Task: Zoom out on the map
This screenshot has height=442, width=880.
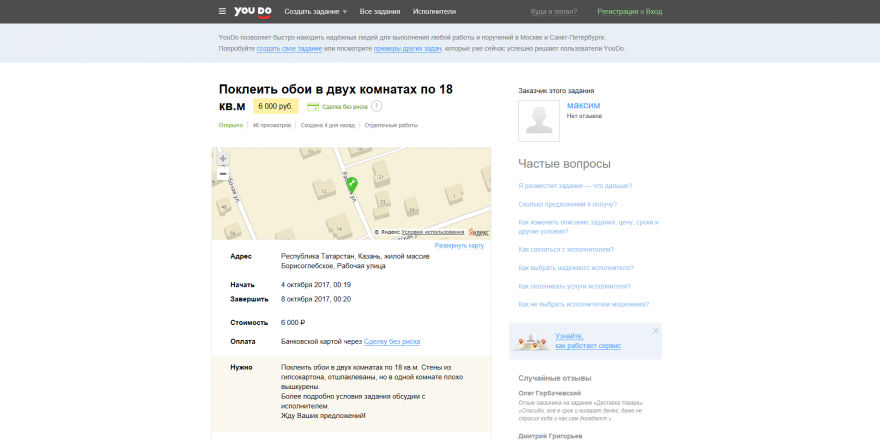Action: pyautogui.click(x=223, y=174)
